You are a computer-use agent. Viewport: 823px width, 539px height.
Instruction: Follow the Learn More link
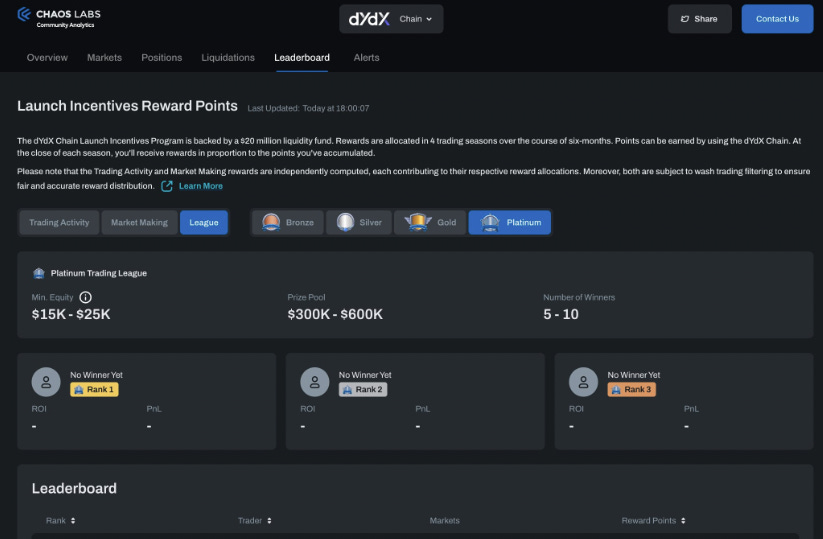(x=201, y=186)
